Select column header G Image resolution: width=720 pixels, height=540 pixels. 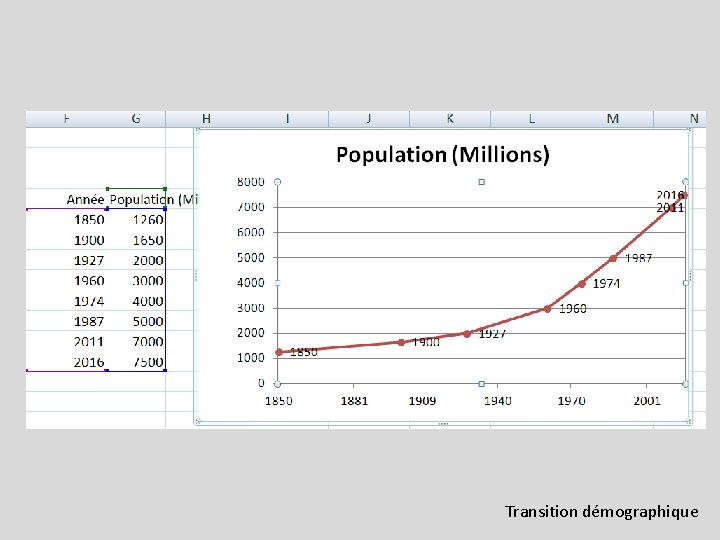(136, 119)
